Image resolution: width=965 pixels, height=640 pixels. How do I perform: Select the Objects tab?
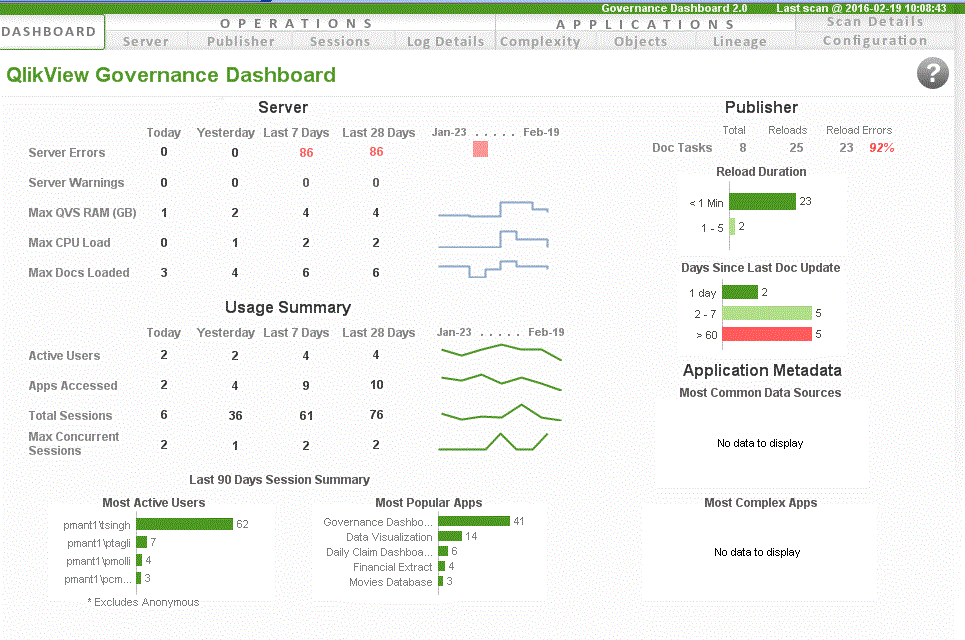pyautogui.click(x=641, y=41)
